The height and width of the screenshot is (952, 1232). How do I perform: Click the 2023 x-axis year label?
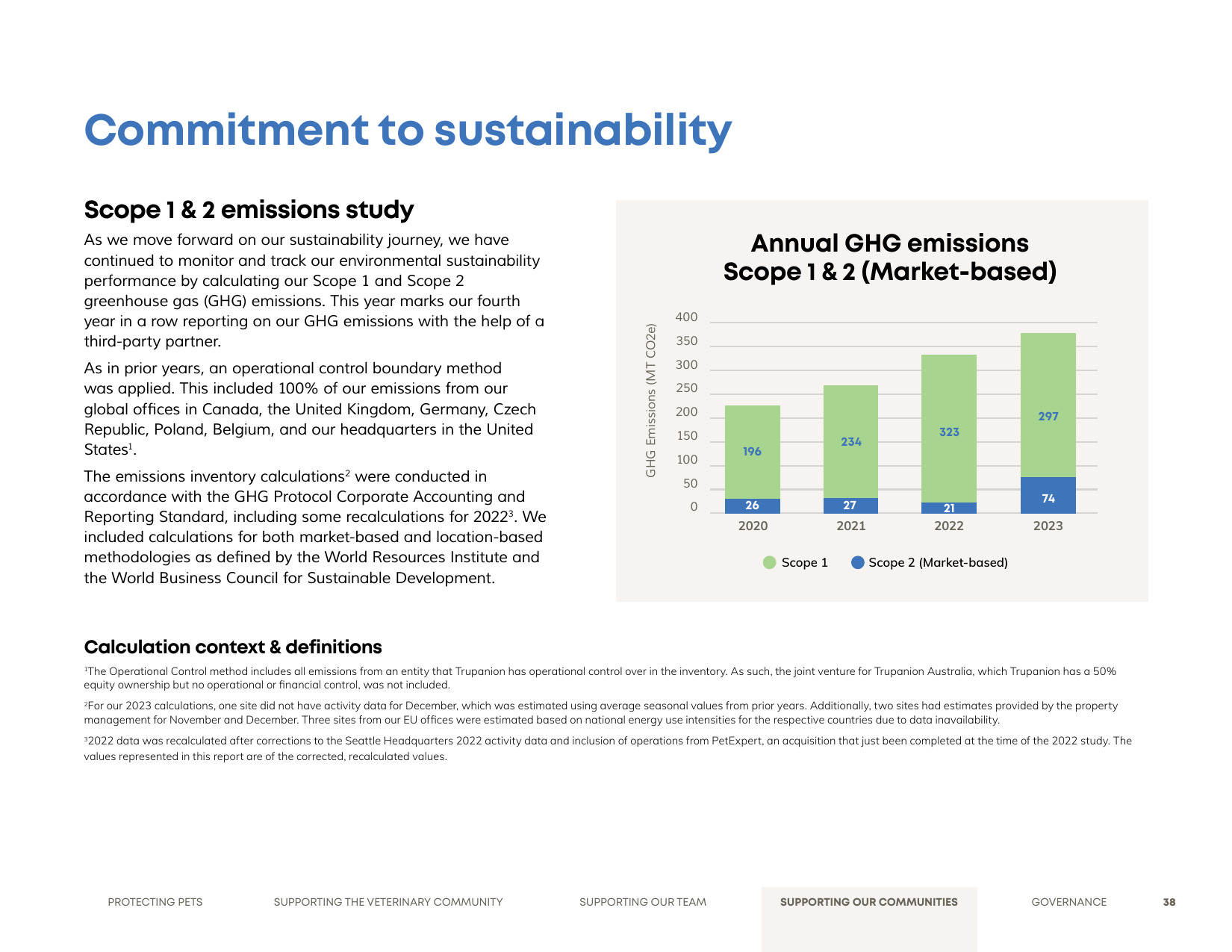coord(1048,526)
